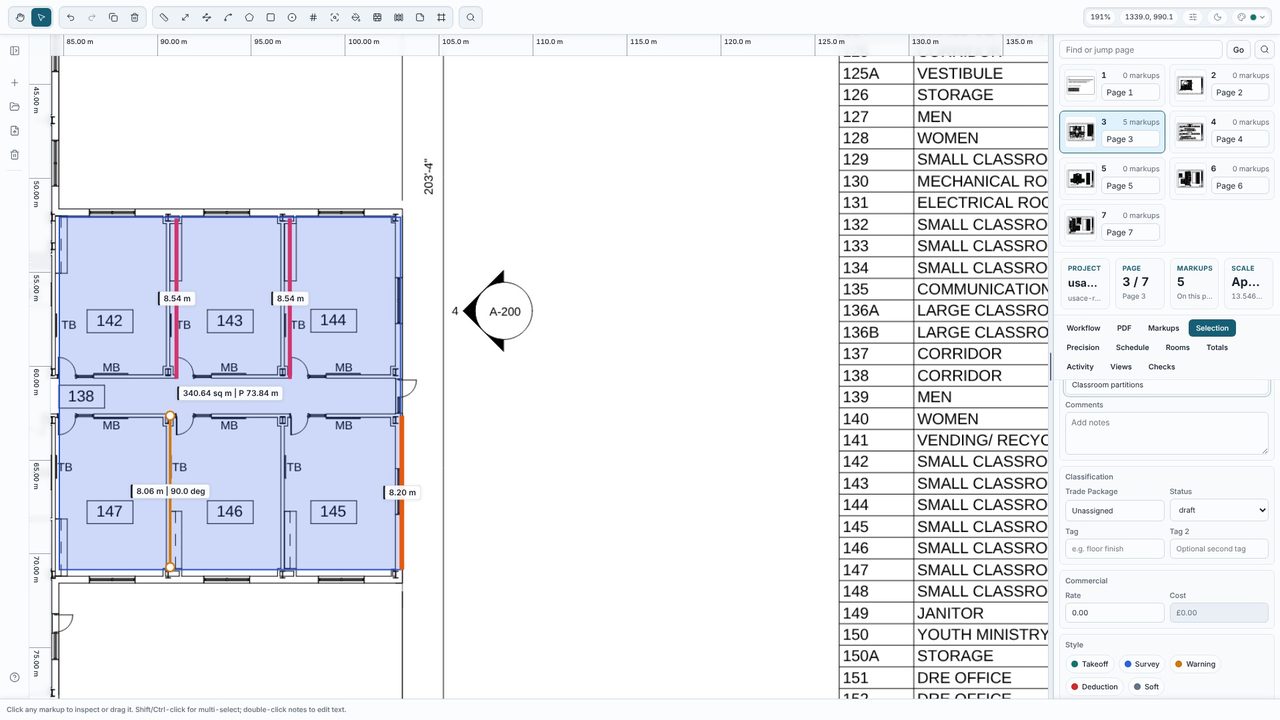Pick the ruler measure tool
Viewport: 1280px width, 720px height.
pos(164,17)
